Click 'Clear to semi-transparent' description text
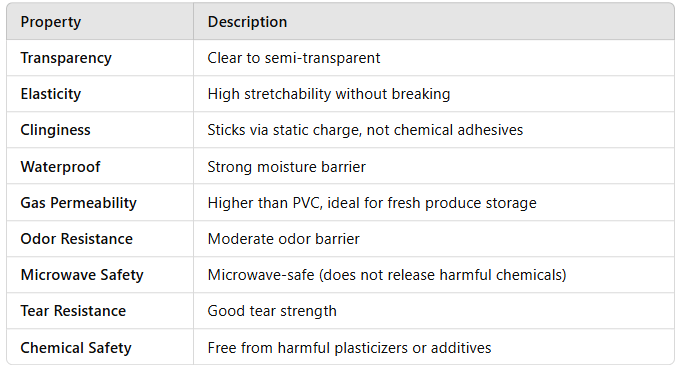680x365 pixels. click(x=294, y=58)
